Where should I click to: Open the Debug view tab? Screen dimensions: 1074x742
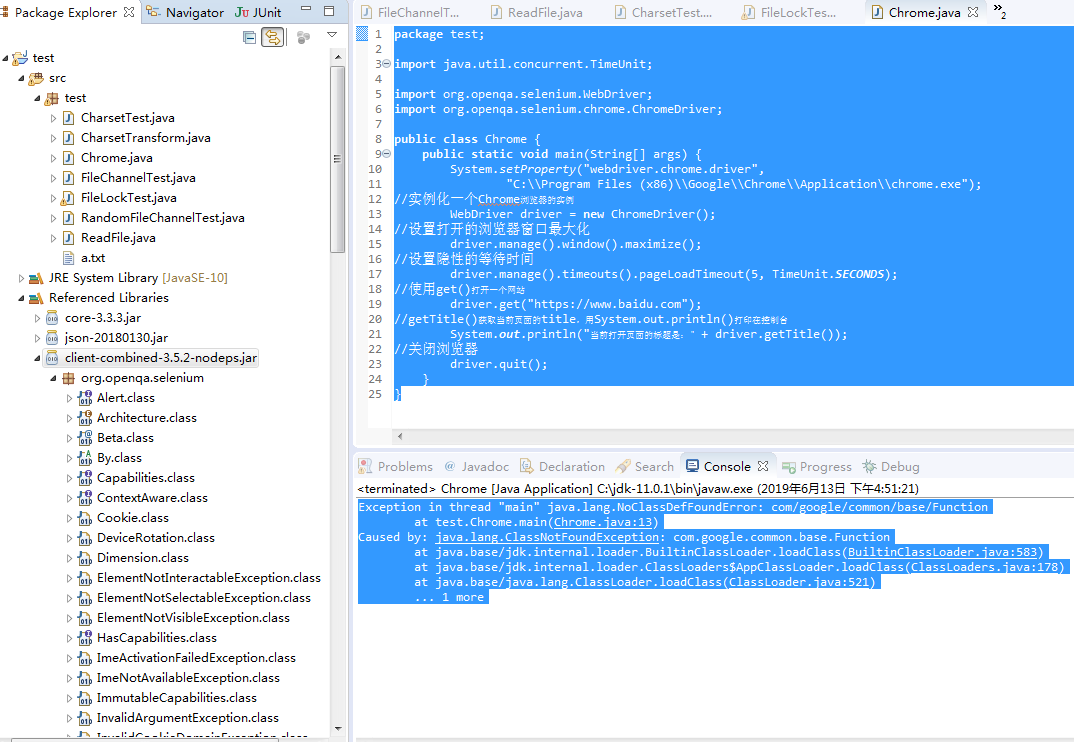(890, 467)
